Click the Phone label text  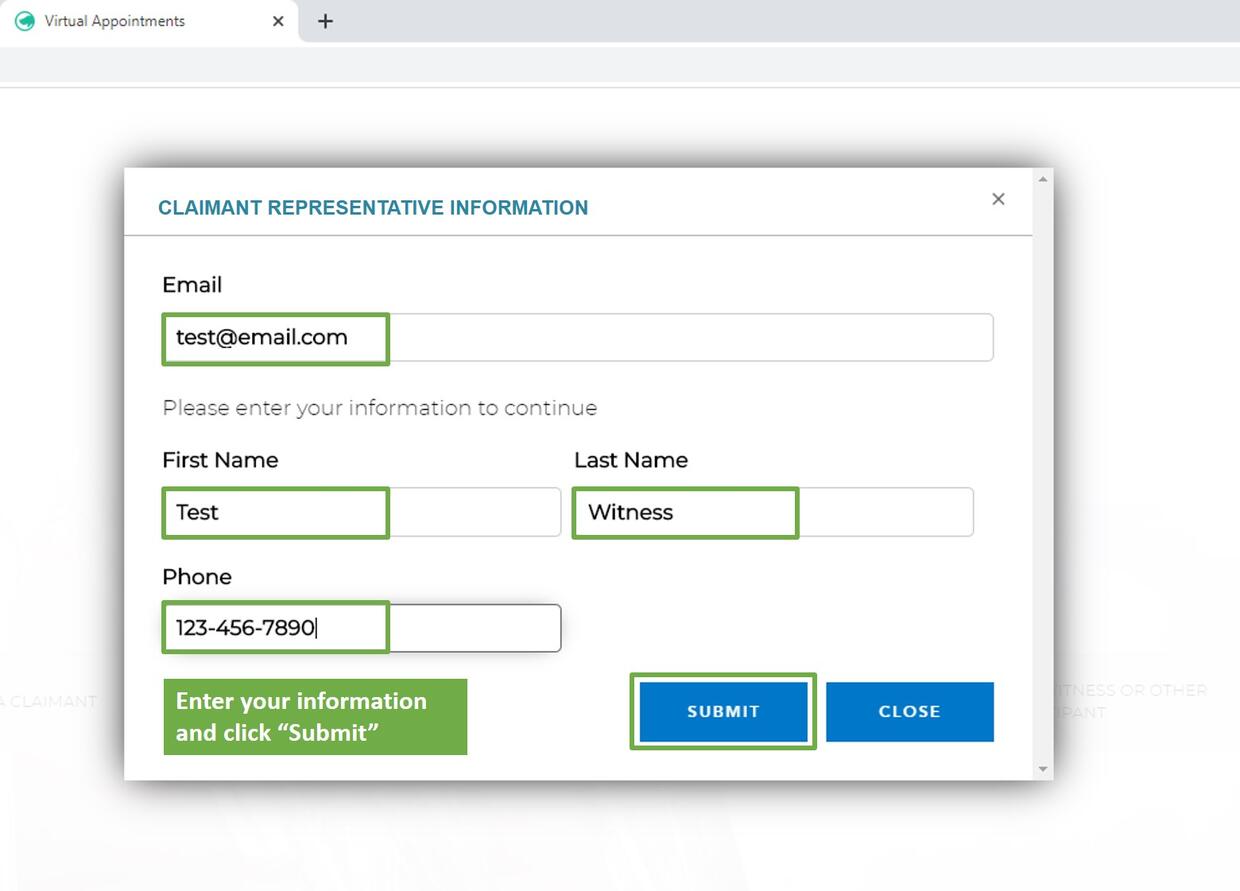coord(197,577)
